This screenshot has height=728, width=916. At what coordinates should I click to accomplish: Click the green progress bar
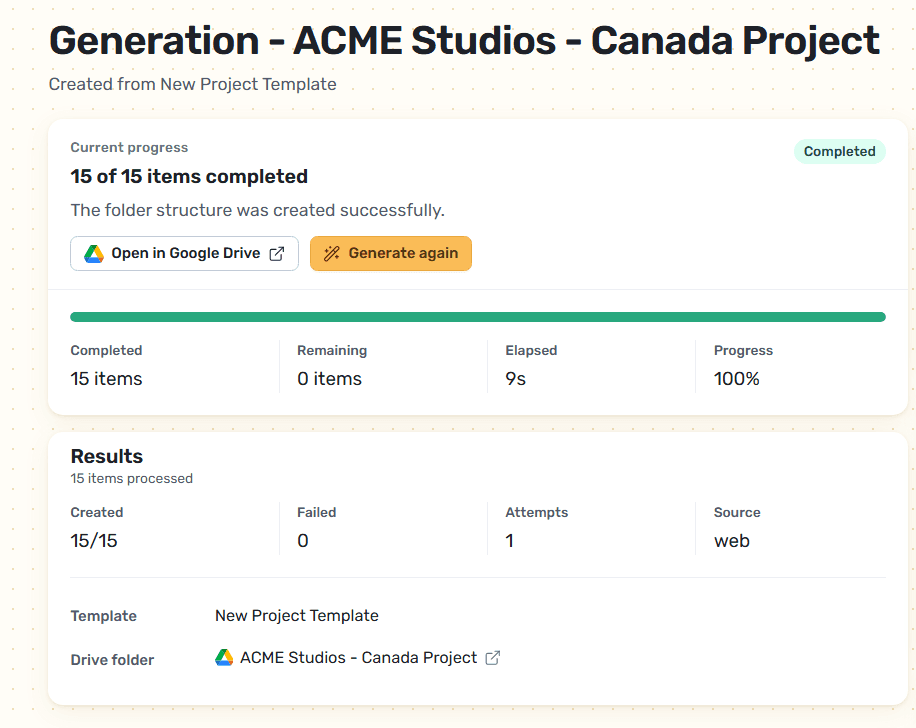pyautogui.click(x=478, y=317)
